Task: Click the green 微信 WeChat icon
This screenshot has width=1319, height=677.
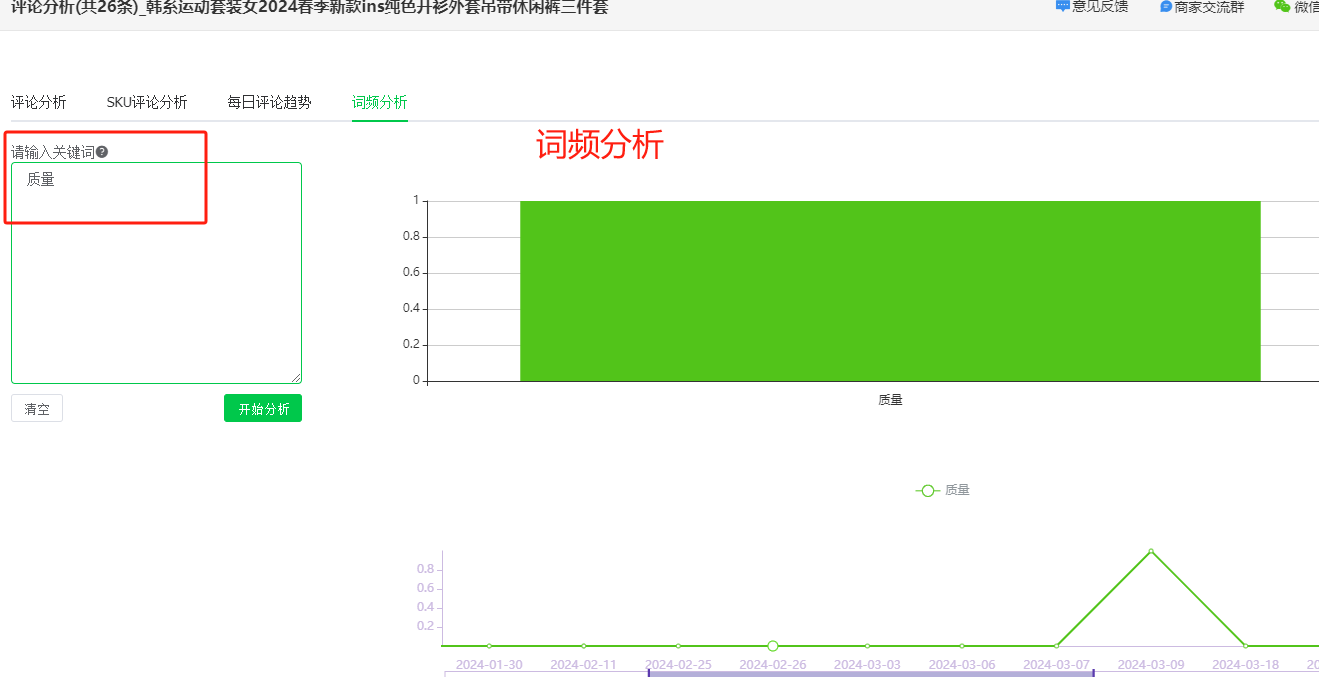Action: [1283, 7]
